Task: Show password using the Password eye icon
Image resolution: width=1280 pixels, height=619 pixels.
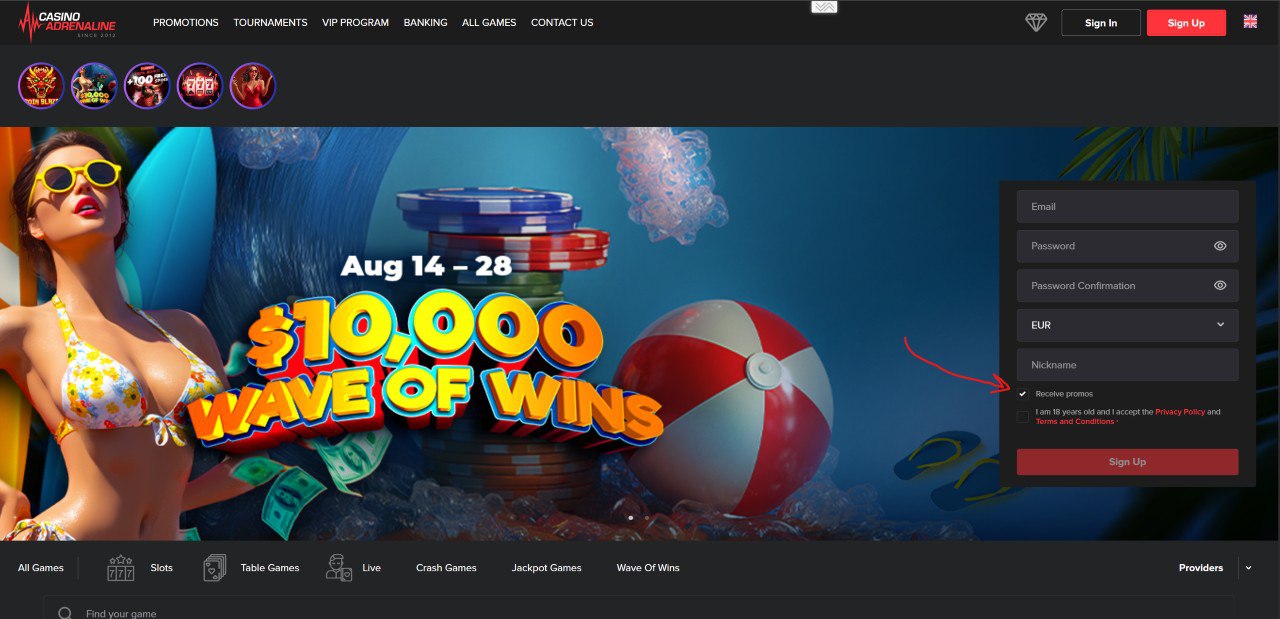Action: (x=1220, y=246)
